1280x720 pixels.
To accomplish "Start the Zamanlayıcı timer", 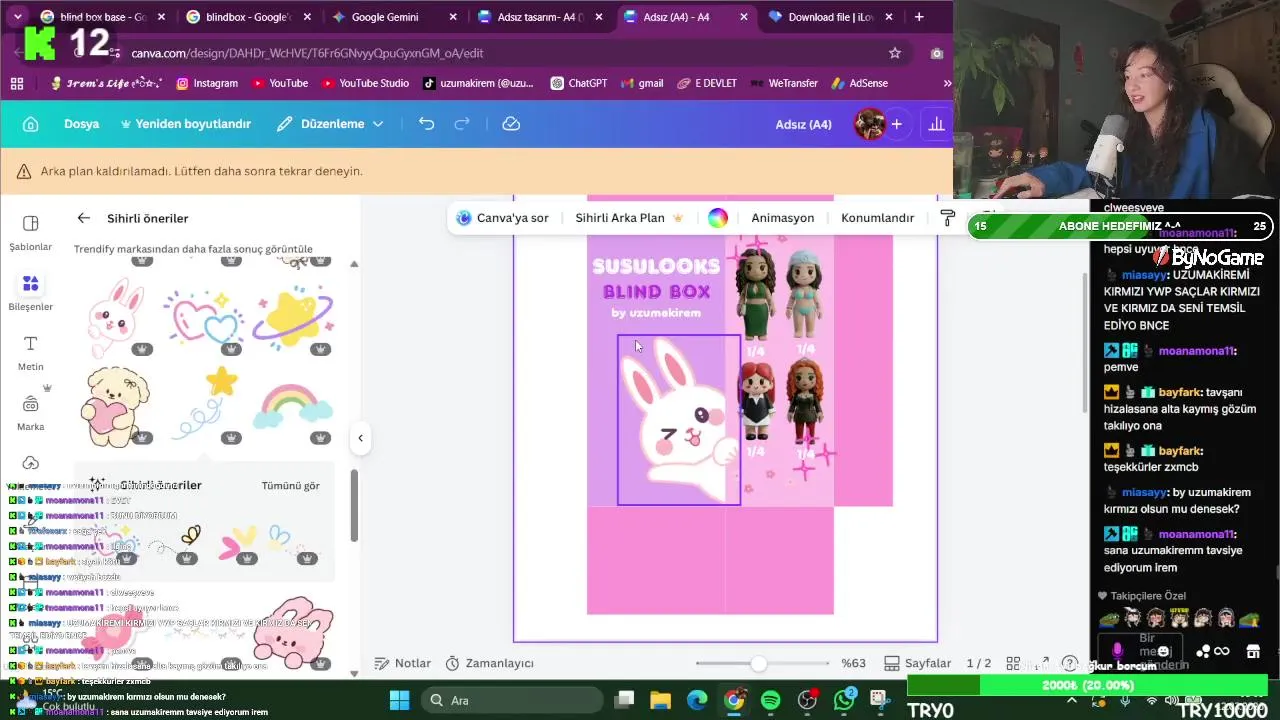I will 490,663.
